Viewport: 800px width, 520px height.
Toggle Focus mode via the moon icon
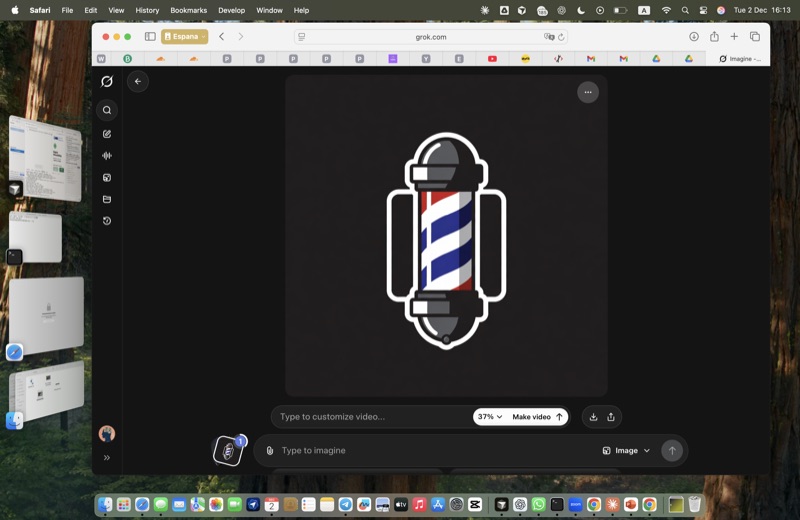click(581, 10)
